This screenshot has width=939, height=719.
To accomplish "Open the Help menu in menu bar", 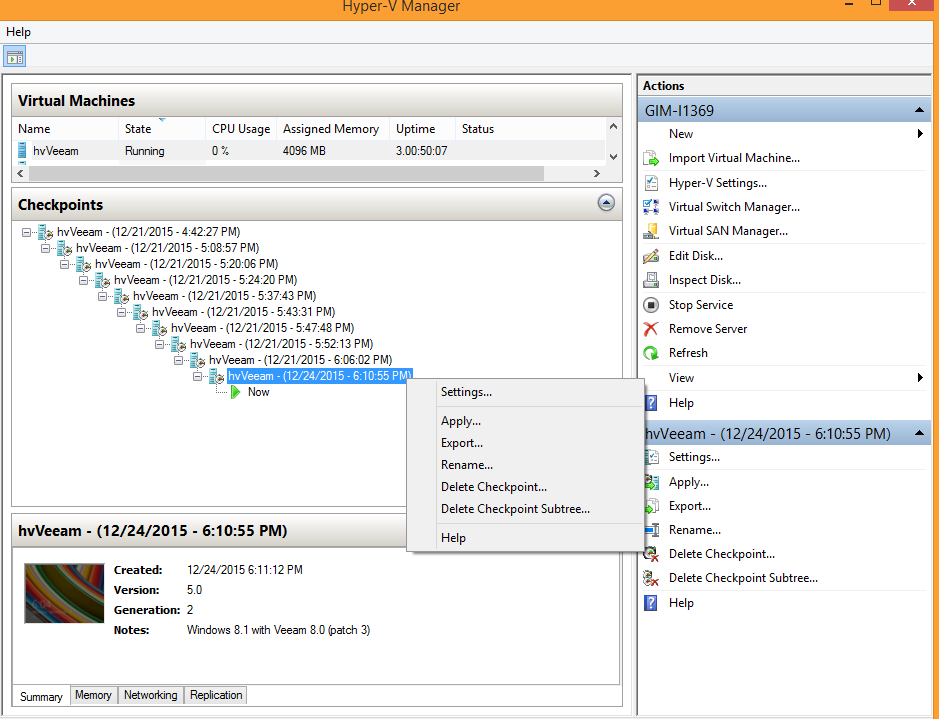I will [x=19, y=32].
